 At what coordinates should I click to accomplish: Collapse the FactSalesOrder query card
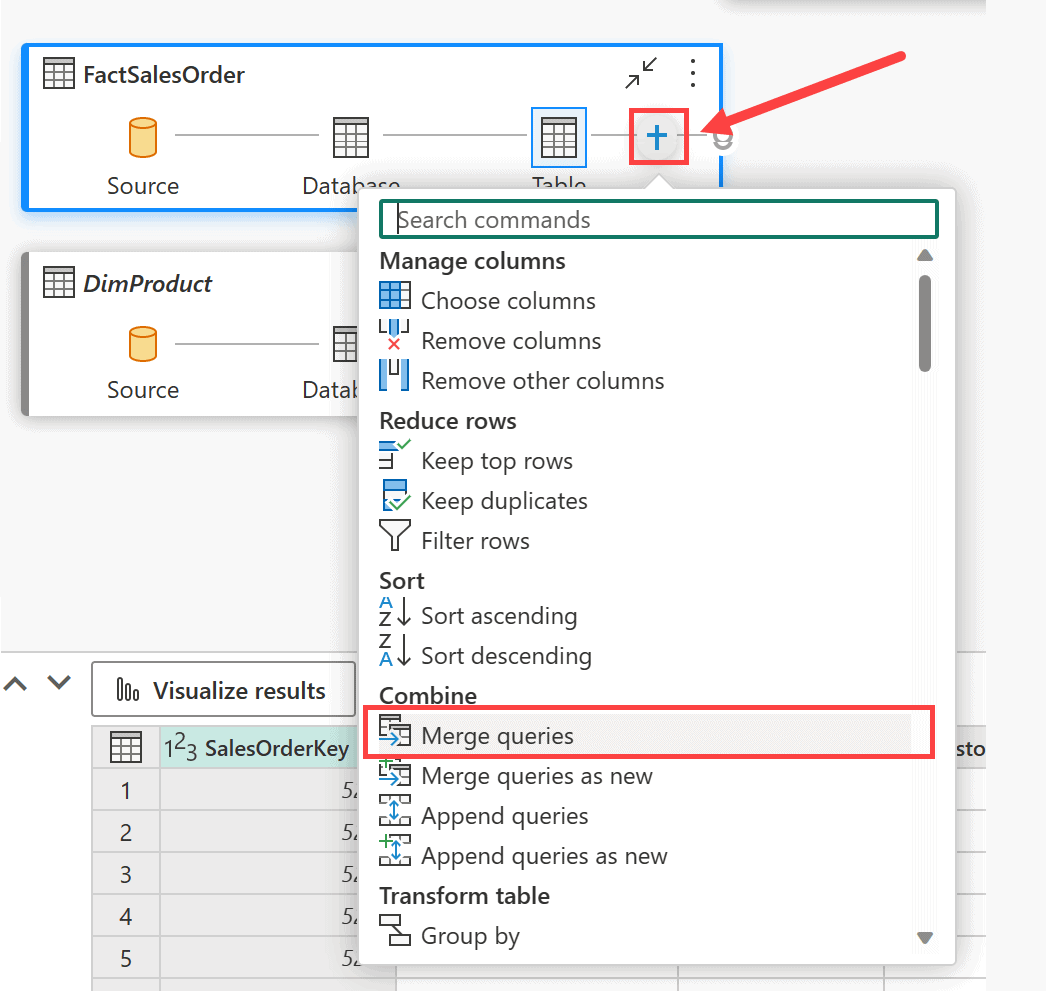(x=641, y=73)
